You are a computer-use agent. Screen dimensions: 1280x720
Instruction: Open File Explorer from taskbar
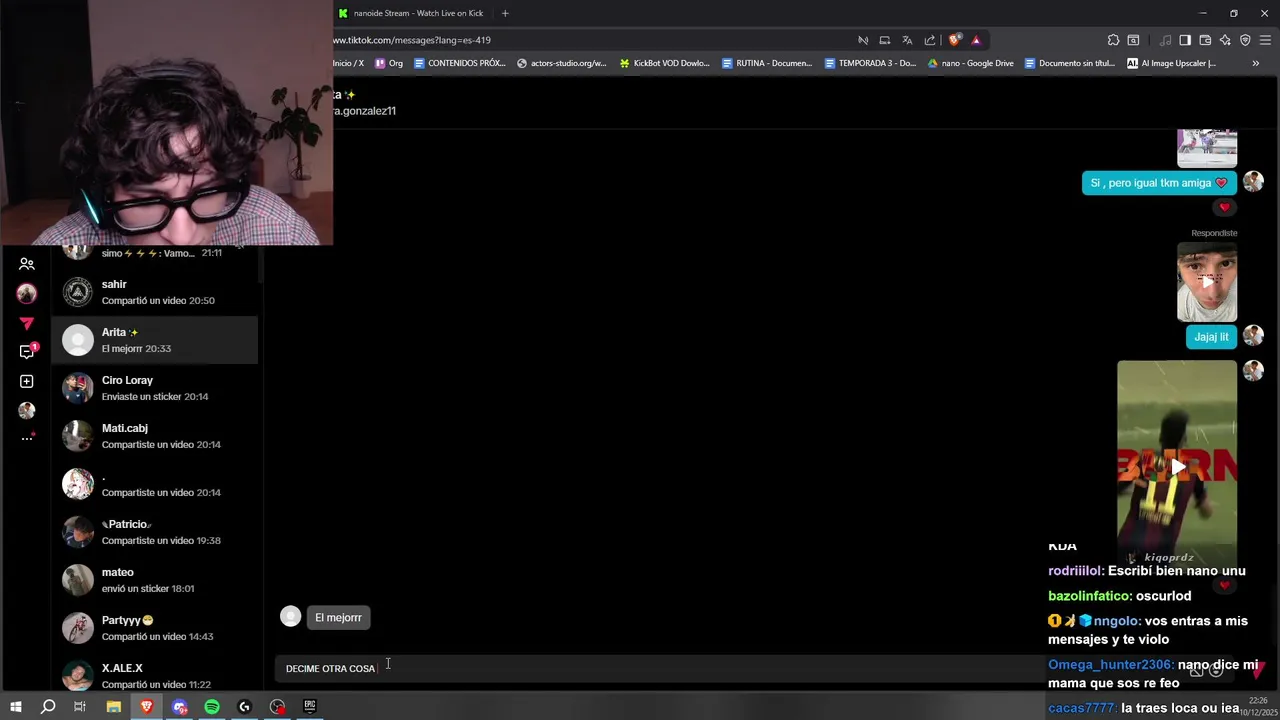(114, 707)
